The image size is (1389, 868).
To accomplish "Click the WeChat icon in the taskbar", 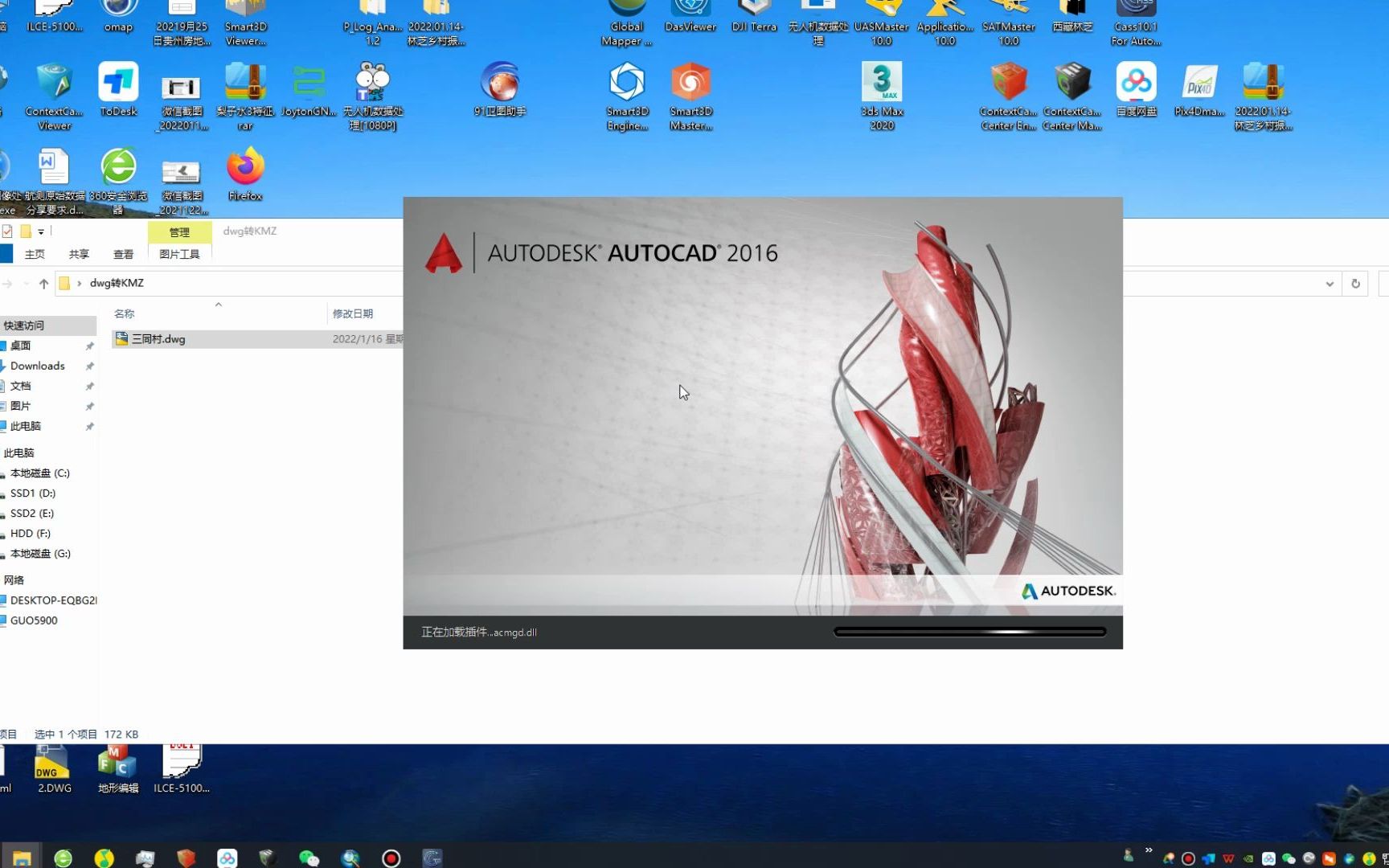I will point(309,858).
